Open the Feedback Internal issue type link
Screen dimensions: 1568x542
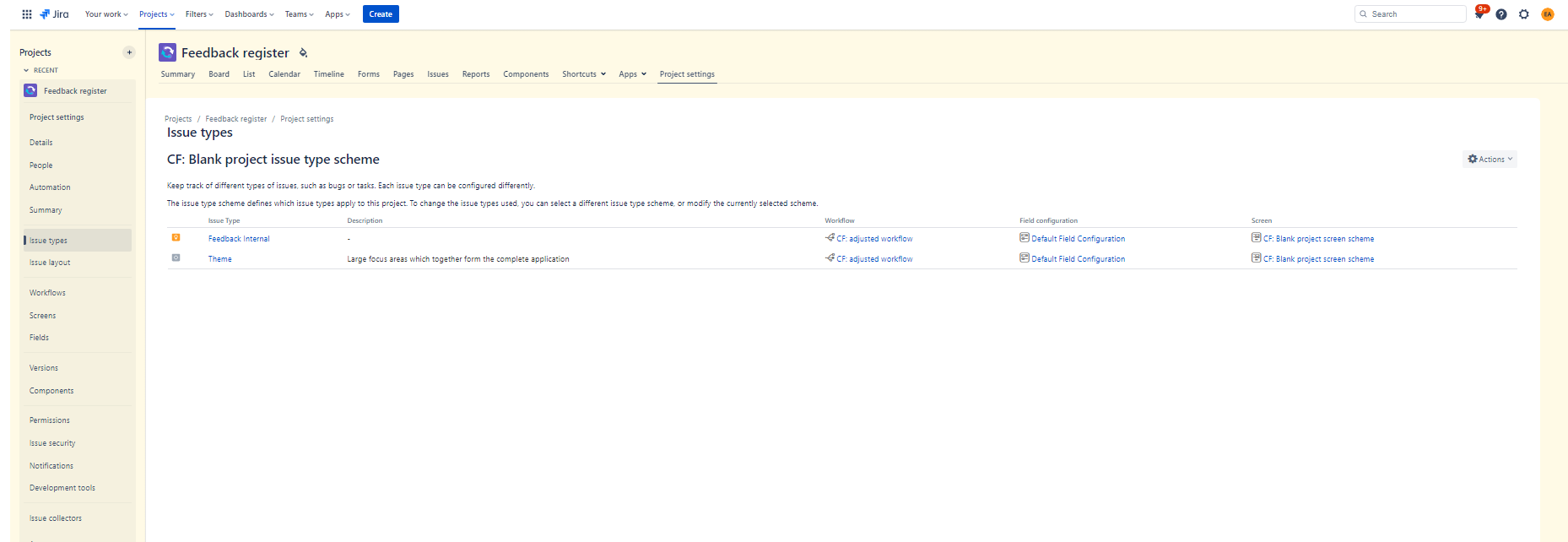239,239
